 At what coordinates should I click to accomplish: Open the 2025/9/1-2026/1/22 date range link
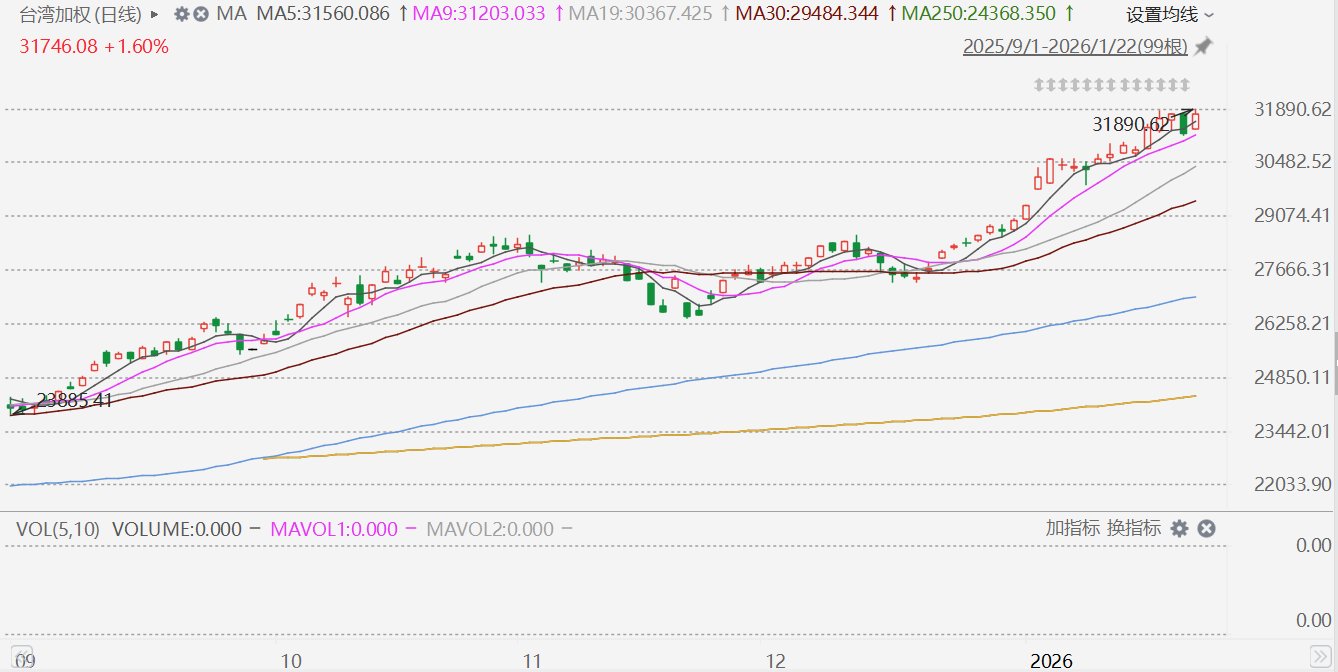coord(1075,46)
